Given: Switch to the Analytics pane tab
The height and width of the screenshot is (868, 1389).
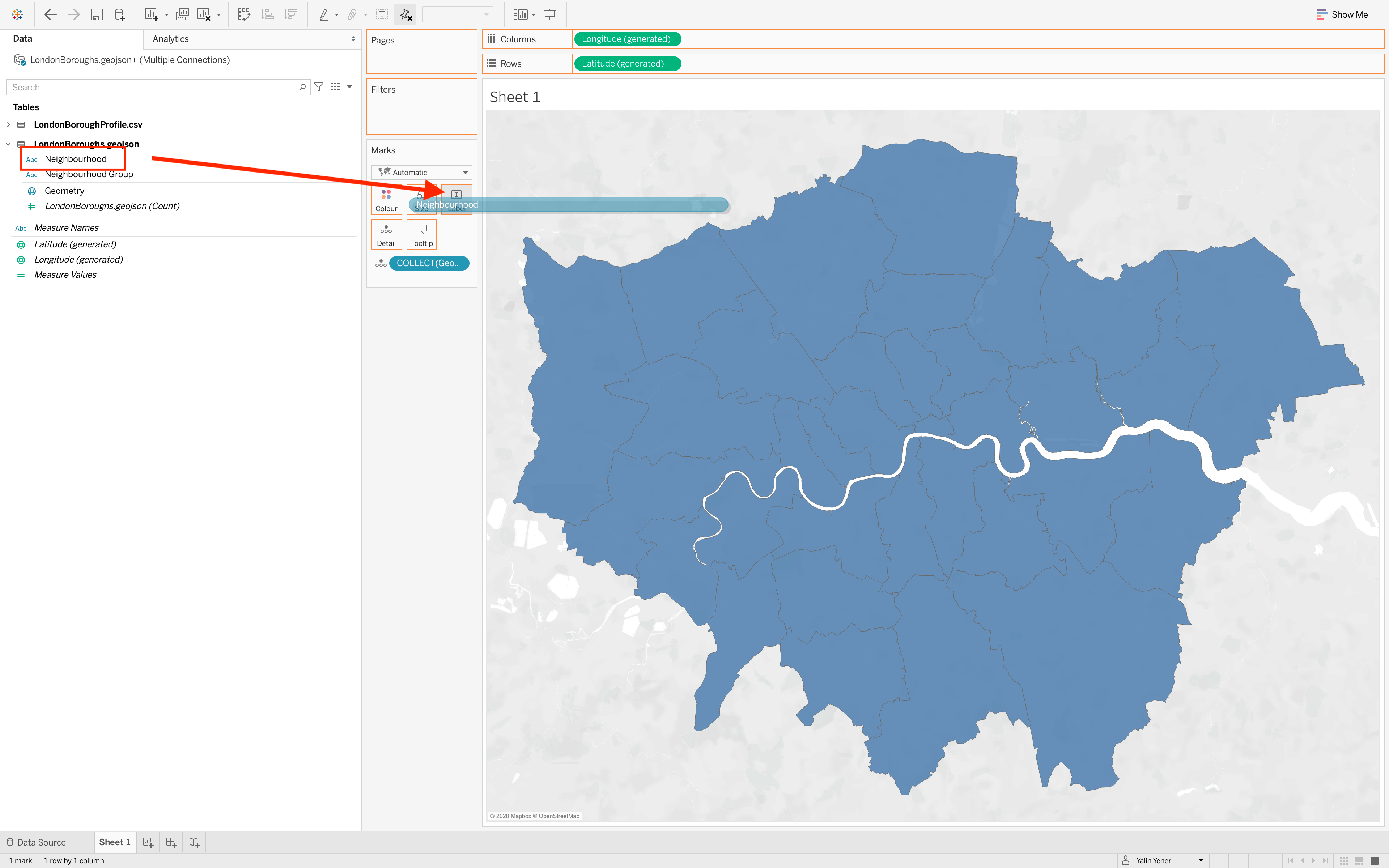Looking at the screenshot, I should coord(170,38).
